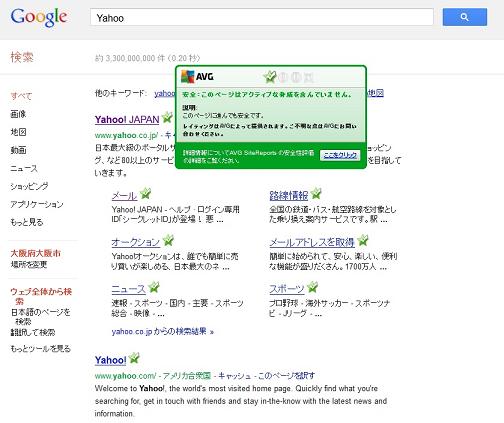Select 画像 in left sidebar
The height and width of the screenshot is (423, 504).
18,114
